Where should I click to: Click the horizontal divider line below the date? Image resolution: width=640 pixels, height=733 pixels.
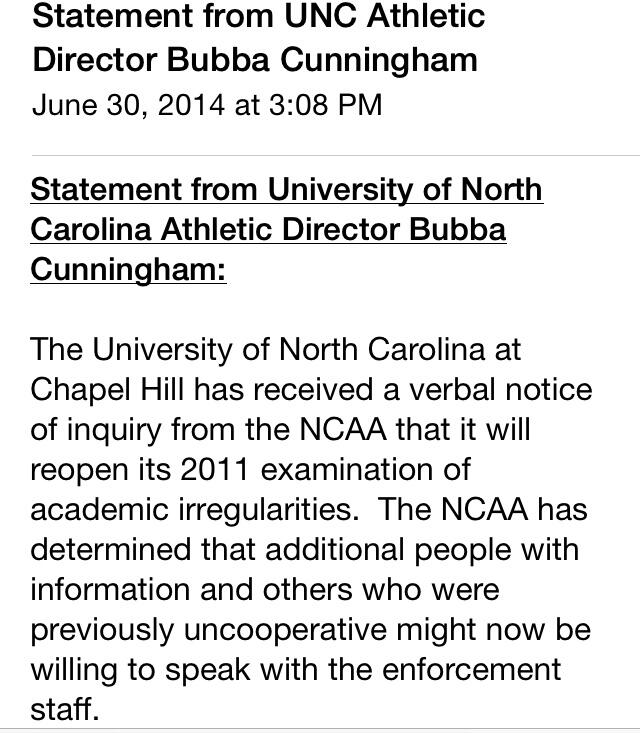coord(336,155)
